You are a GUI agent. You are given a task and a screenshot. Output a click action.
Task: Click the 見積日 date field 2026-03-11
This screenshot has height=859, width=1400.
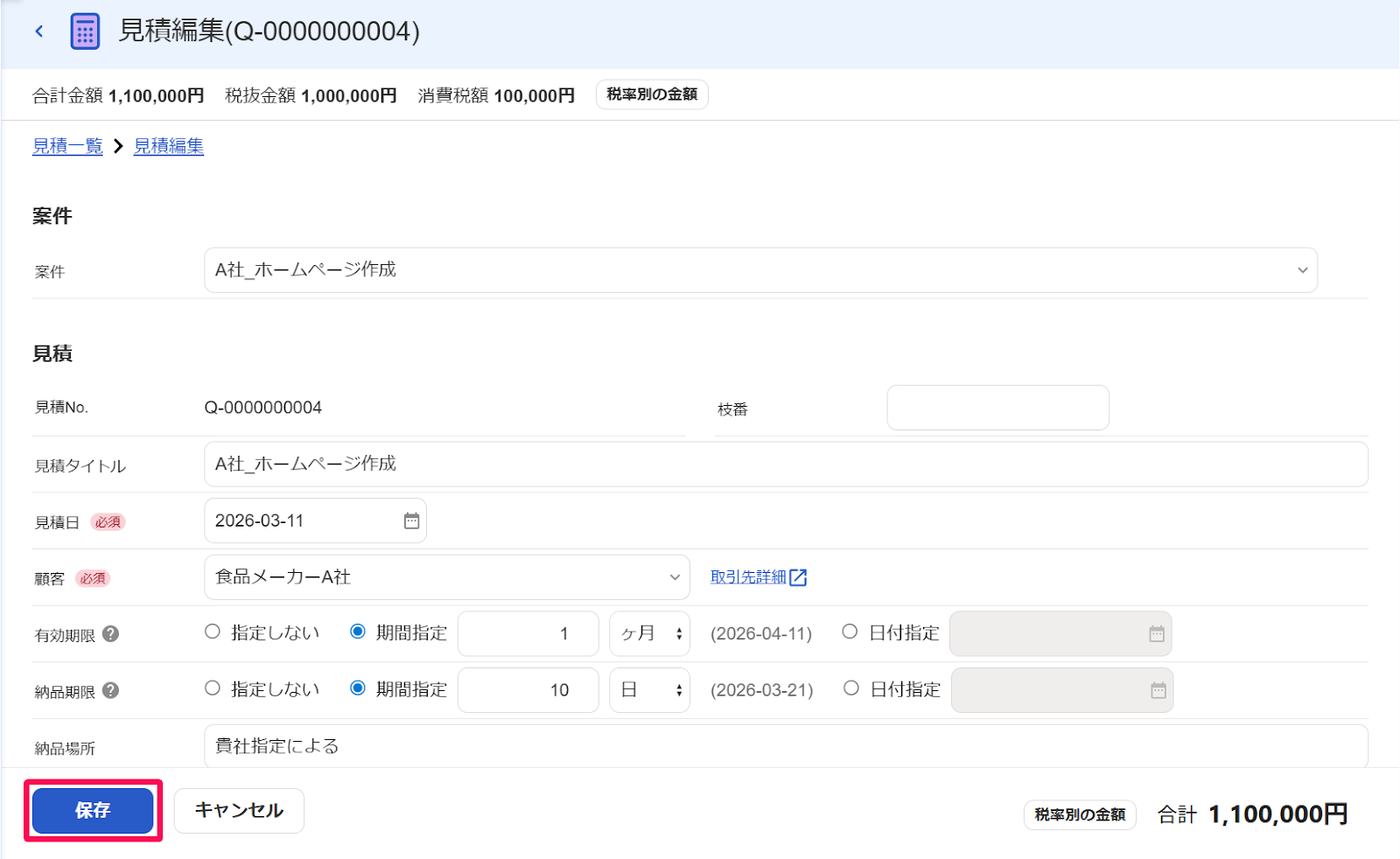click(315, 520)
